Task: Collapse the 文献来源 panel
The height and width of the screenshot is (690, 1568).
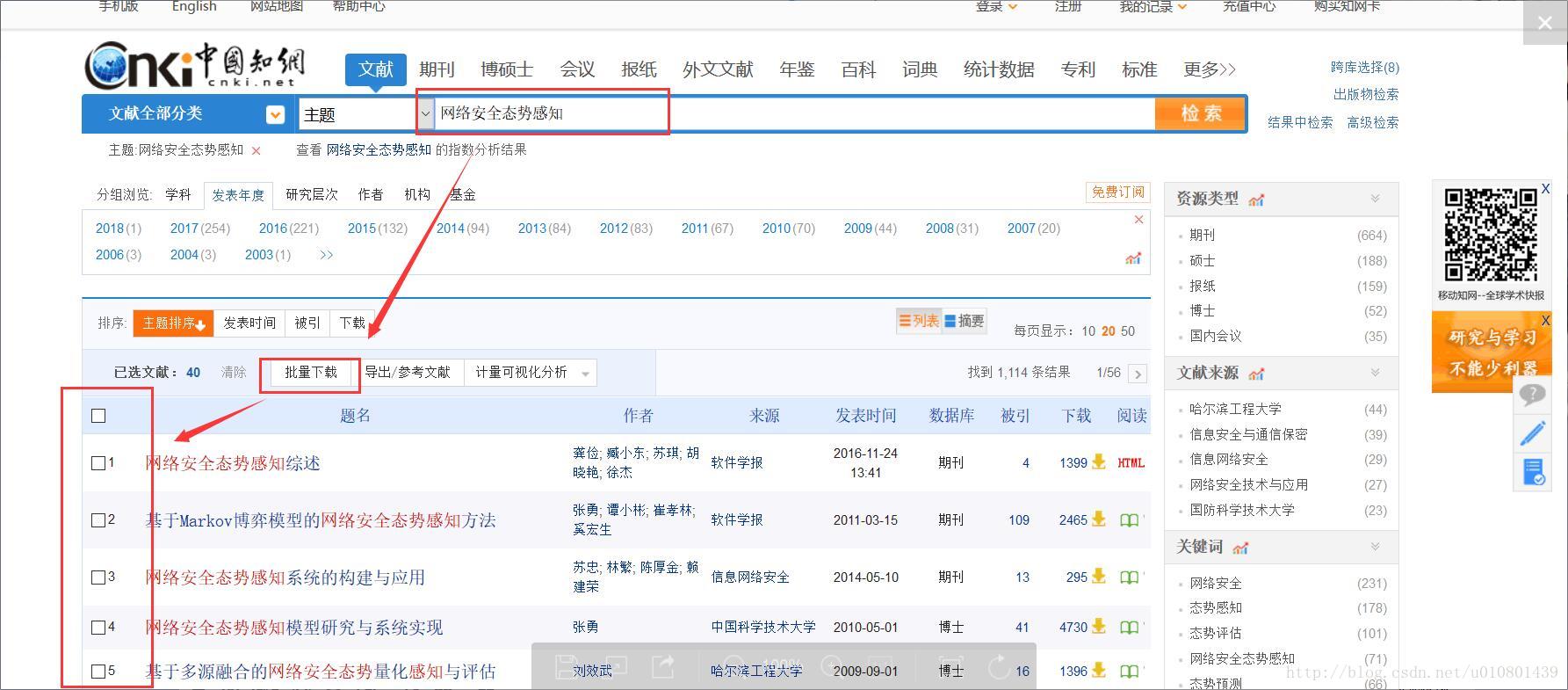Action: tap(1376, 373)
